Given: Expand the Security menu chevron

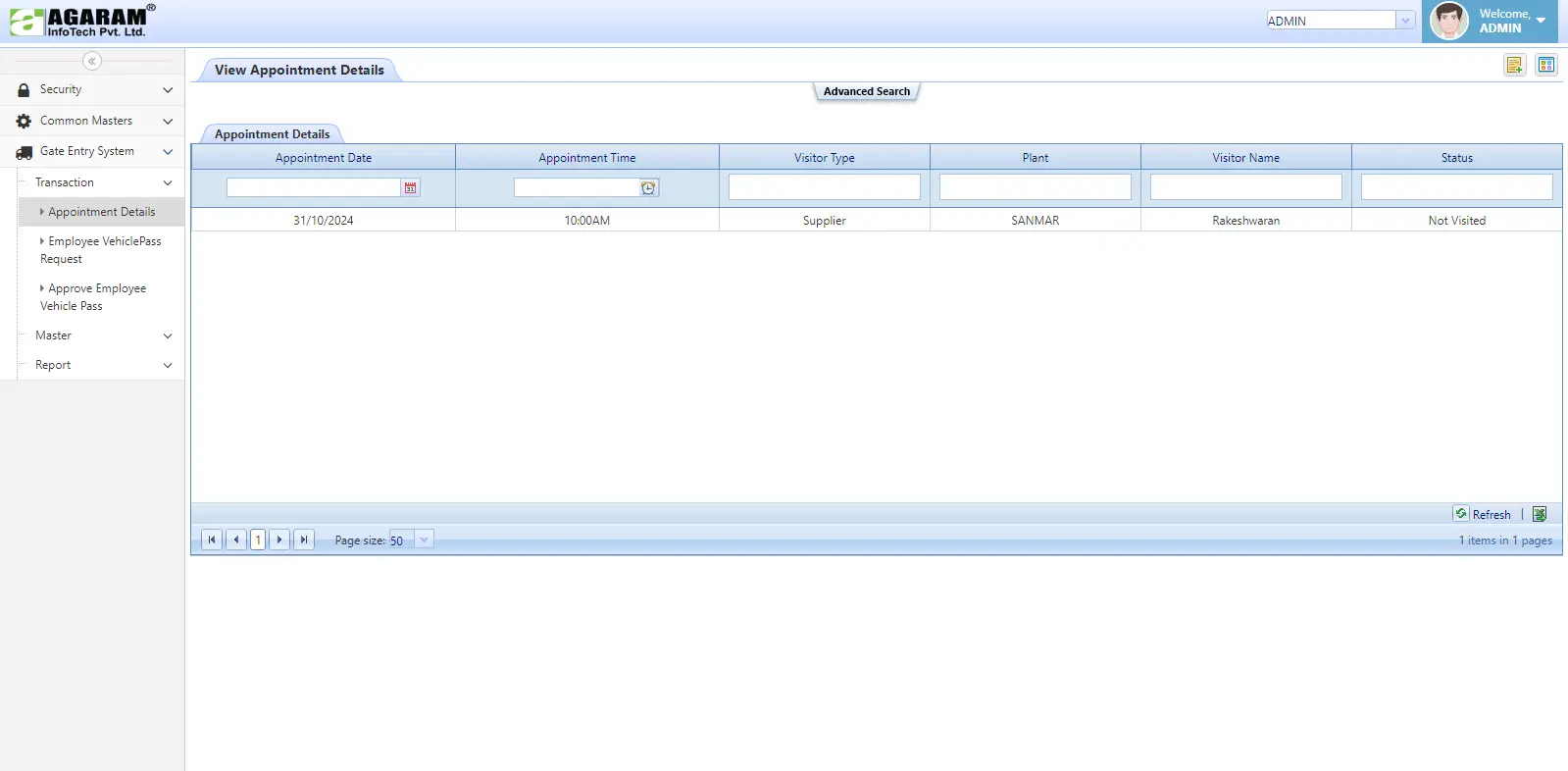Looking at the screenshot, I should [x=168, y=90].
